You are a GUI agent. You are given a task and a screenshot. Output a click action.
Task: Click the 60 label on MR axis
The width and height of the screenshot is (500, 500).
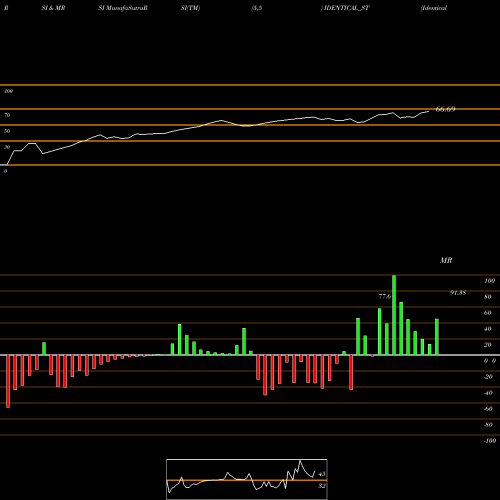pos(488,313)
